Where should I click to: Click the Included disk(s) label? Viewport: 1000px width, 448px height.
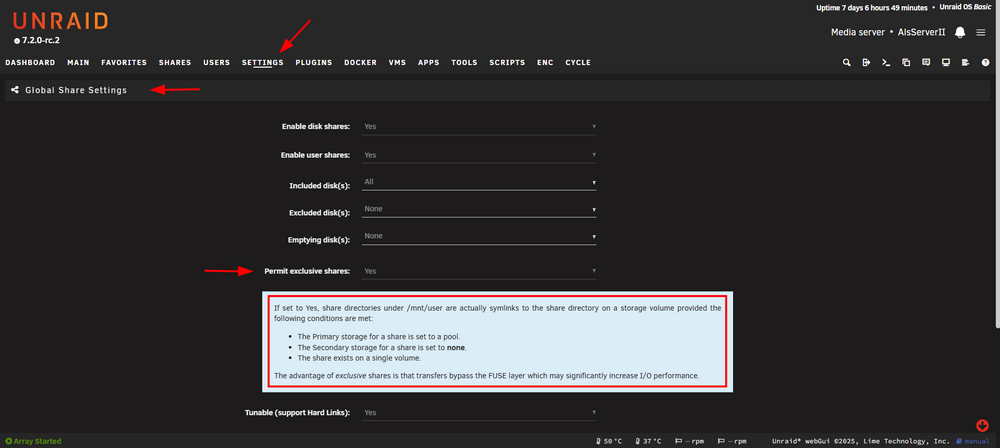320,186
